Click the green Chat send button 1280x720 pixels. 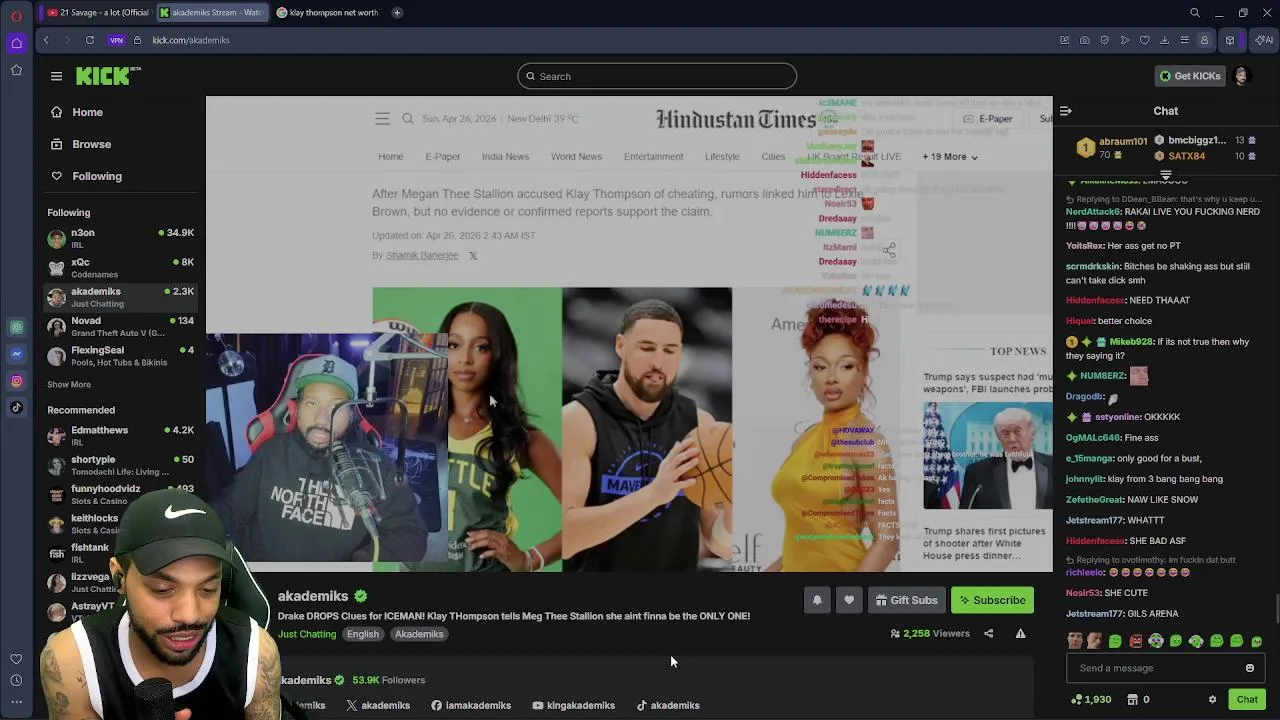coord(1247,700)
